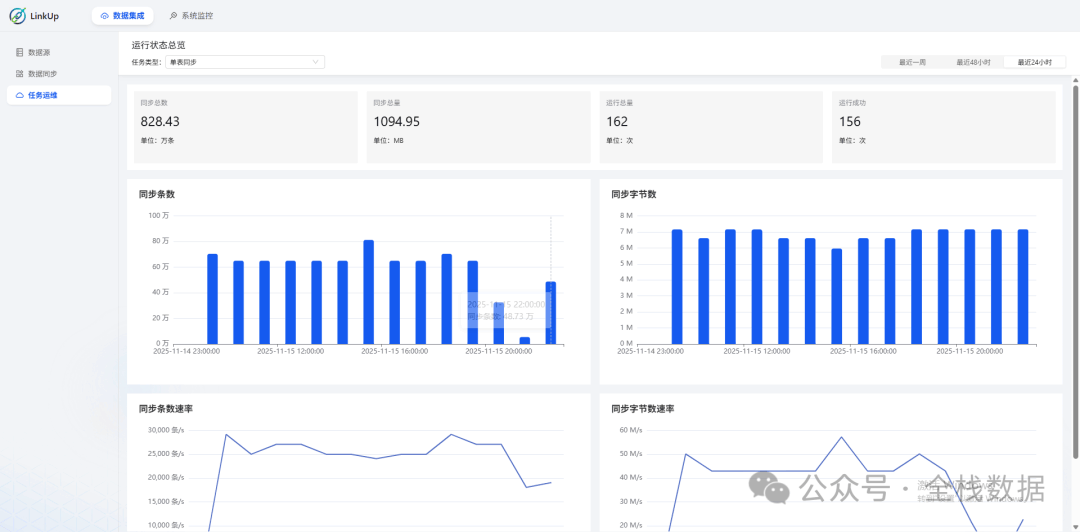Click the LinkUp logo icon
This screenshot has width=1080, height=532.
click(x=17, y=16)
